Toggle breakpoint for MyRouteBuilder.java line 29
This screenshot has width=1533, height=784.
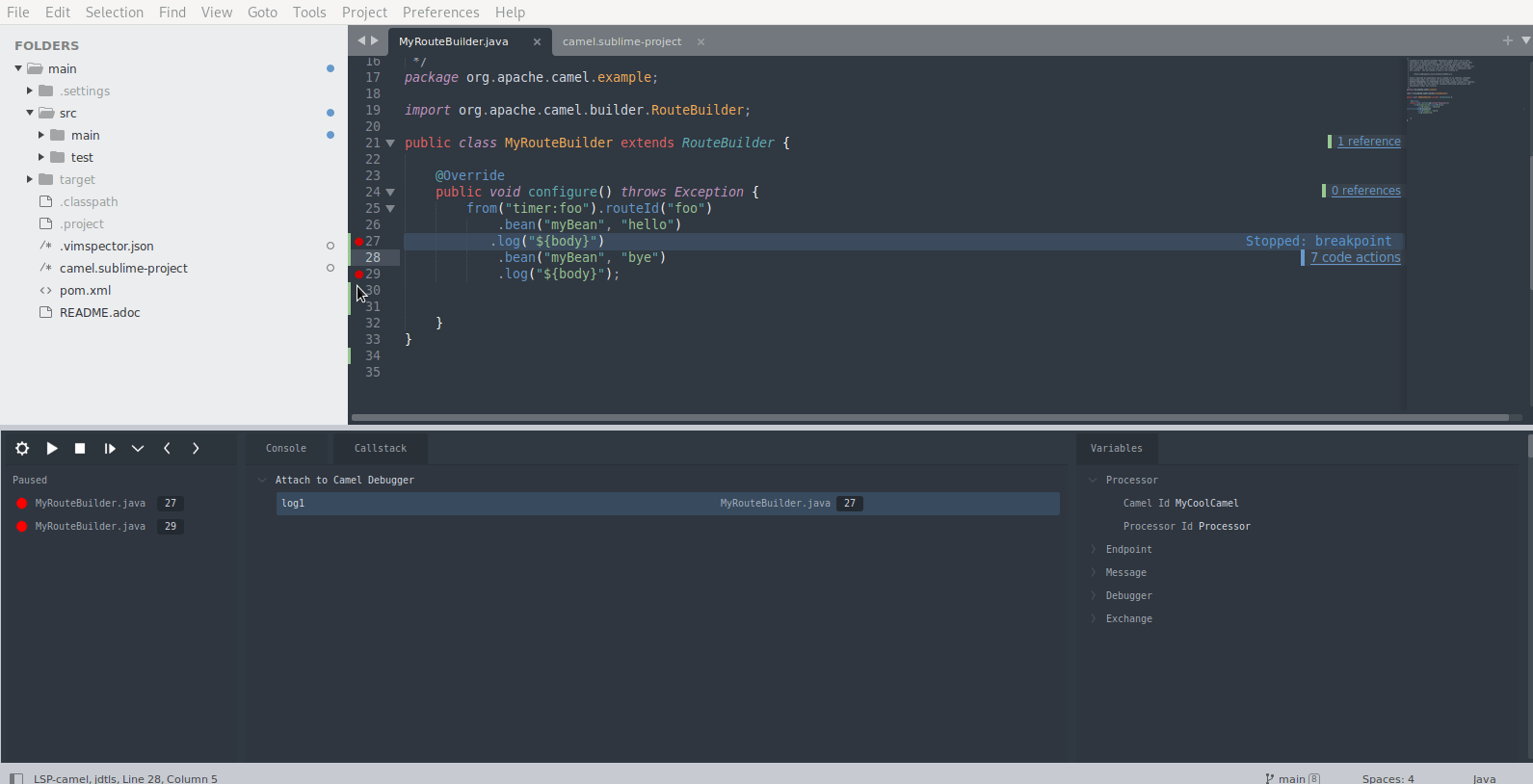pyautogui.click(x=22, y=527)
